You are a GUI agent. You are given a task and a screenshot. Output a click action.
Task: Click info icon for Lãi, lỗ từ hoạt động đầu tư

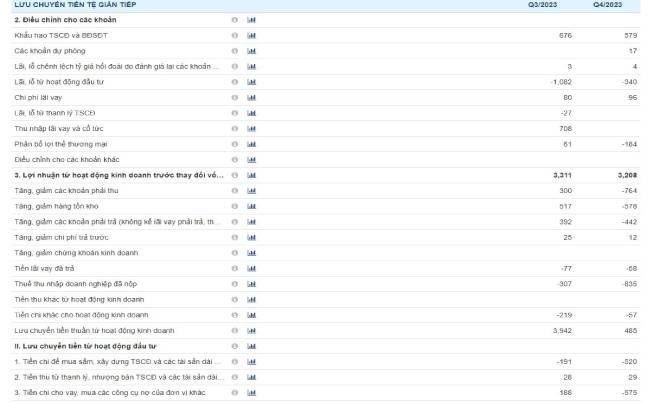pos(234,81)
